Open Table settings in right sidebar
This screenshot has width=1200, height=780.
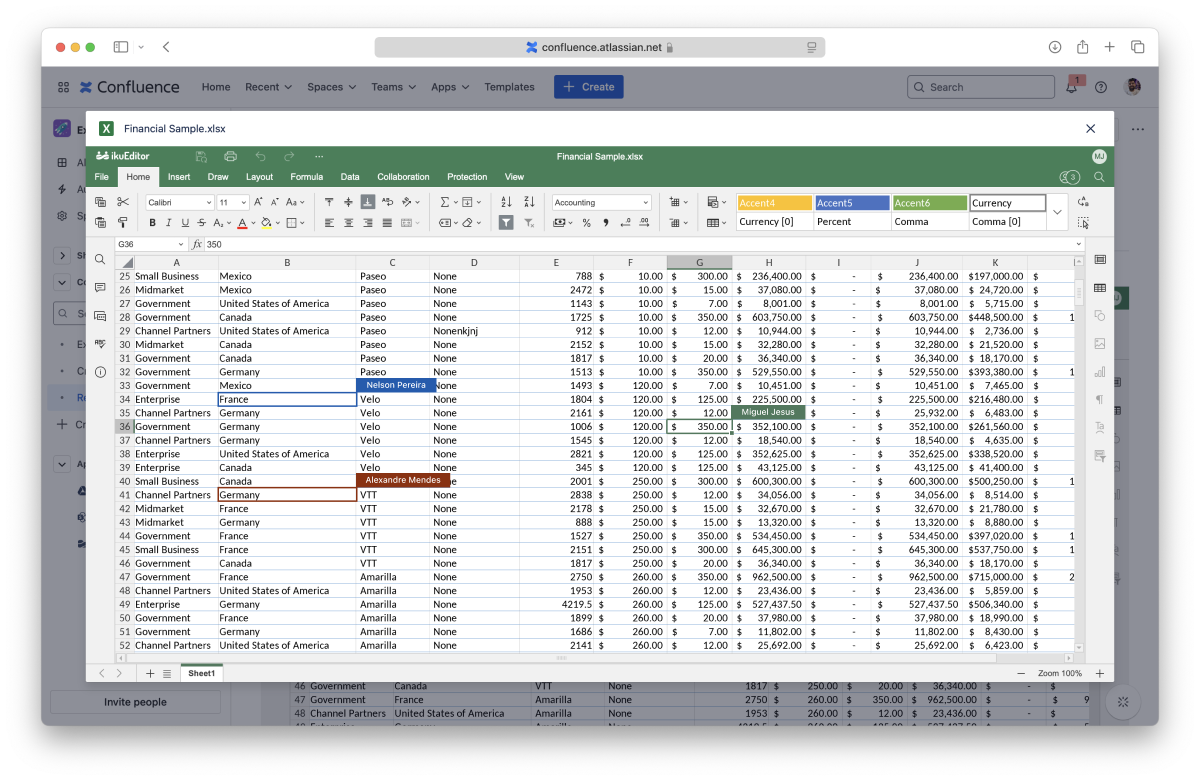[x=1100, y=288]
